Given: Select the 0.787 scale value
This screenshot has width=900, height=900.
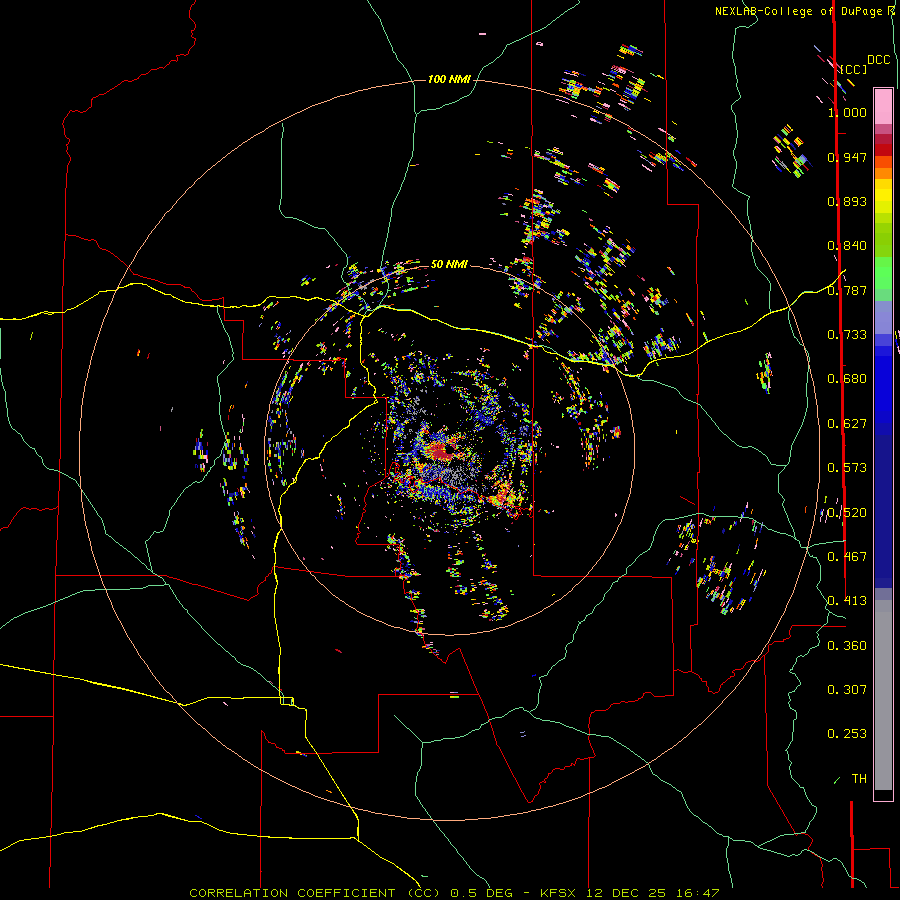Looking at the screenshot, I should point(847,290).
